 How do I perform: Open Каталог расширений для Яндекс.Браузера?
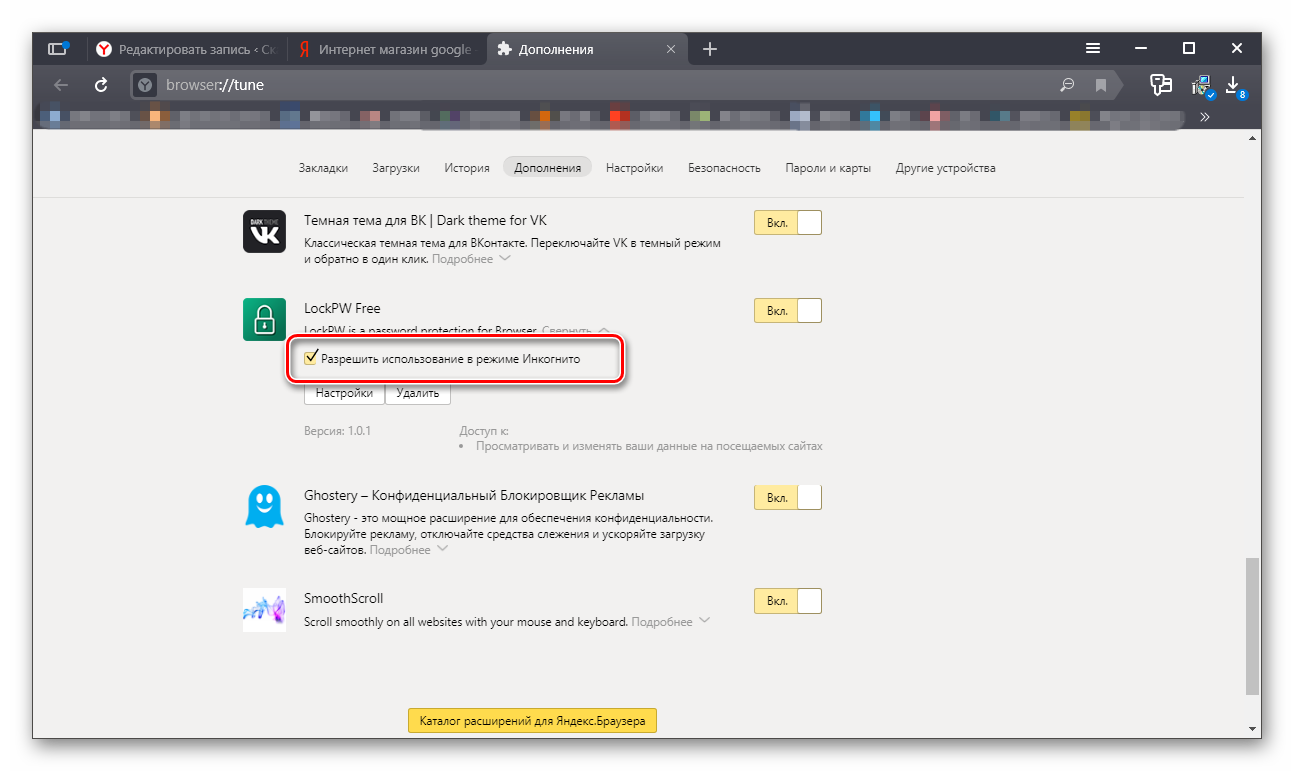pyautogui.click(x=532, y=721)
